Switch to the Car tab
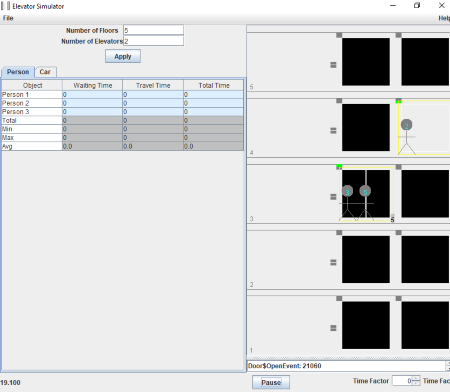450x392 pixels. (x=45, y=72)
